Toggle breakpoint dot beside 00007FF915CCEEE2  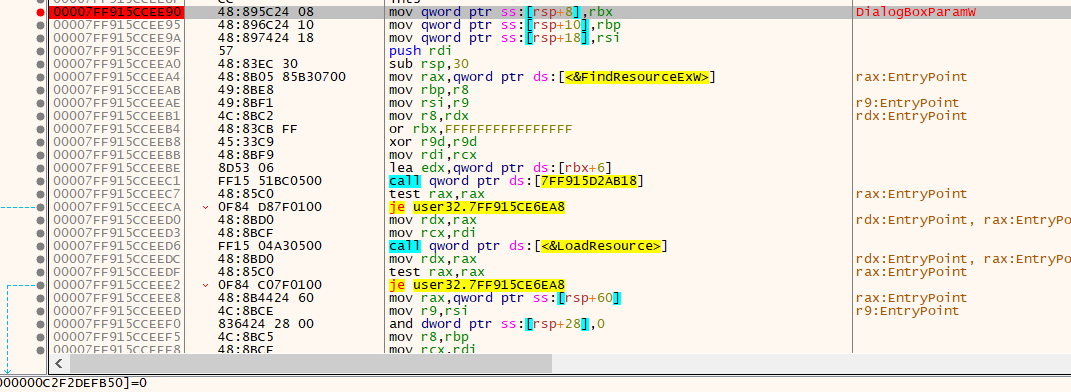pos(41,285)
